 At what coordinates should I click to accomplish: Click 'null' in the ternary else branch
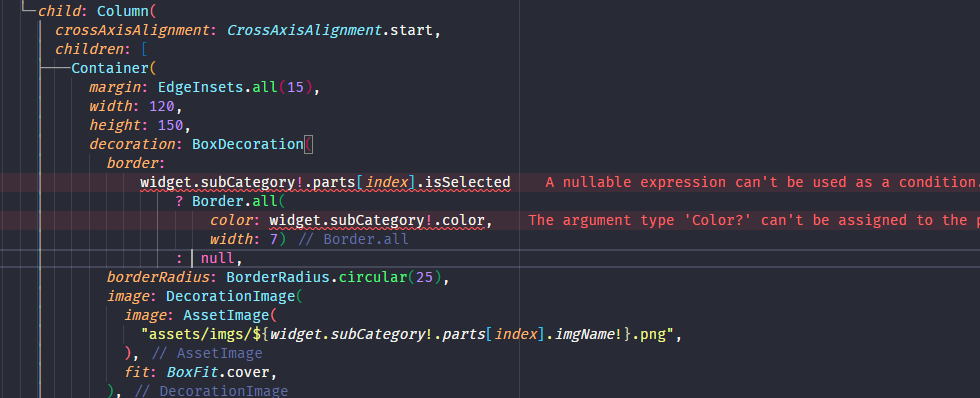click(217, 258)
